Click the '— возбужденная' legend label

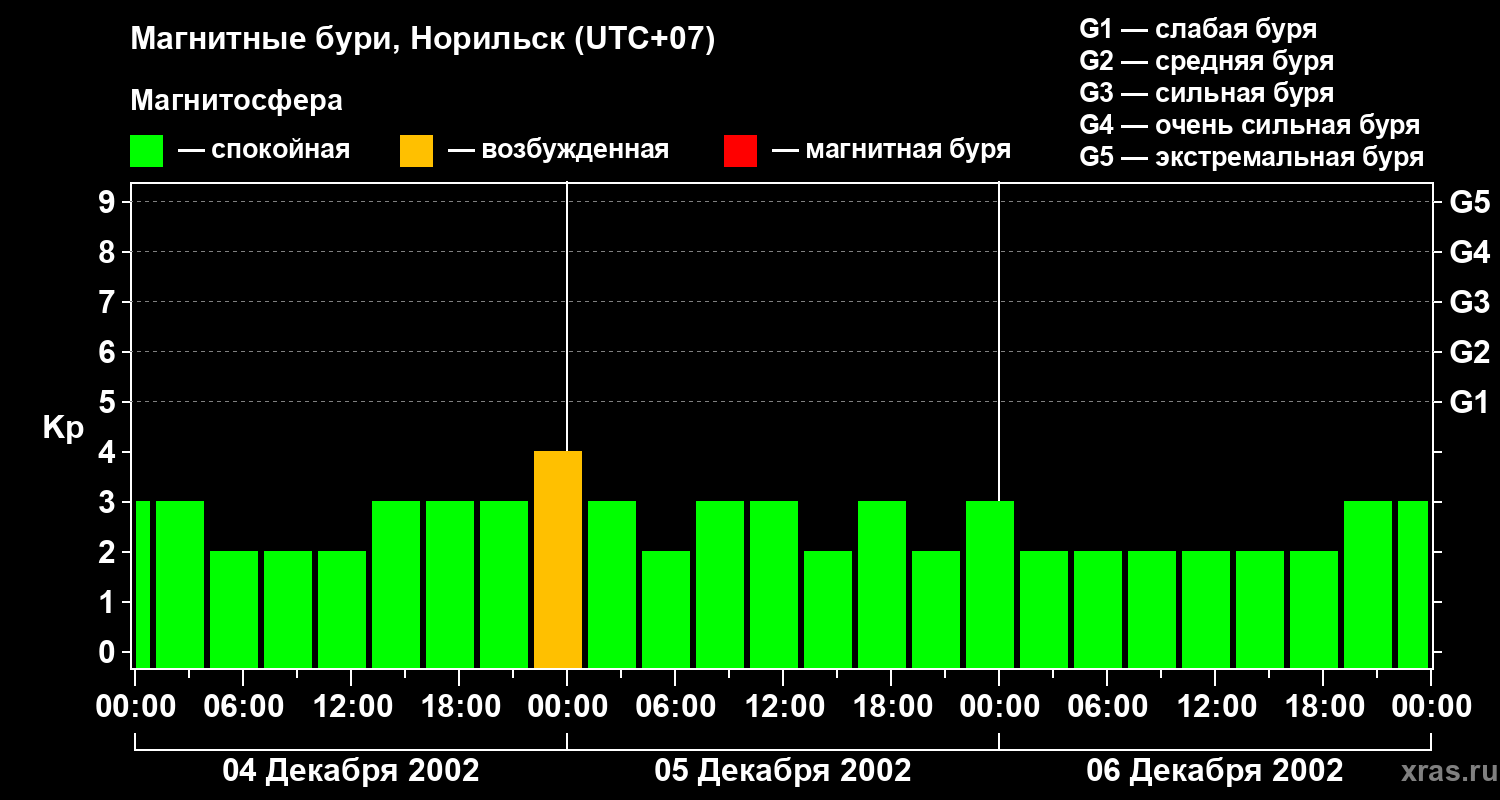click(x=558, y=150)
